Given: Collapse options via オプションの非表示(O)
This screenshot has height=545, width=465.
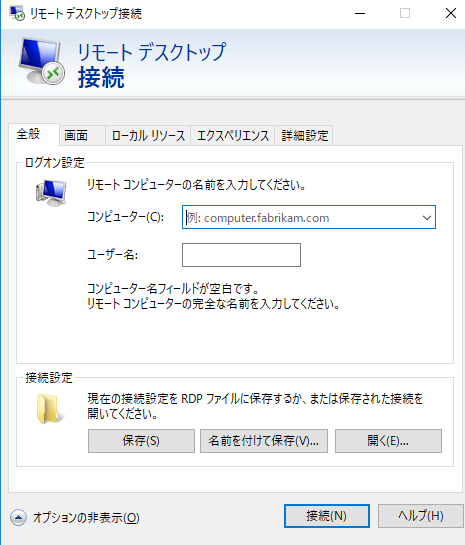Looking at the screenshot, I should (x=86, y=518).
